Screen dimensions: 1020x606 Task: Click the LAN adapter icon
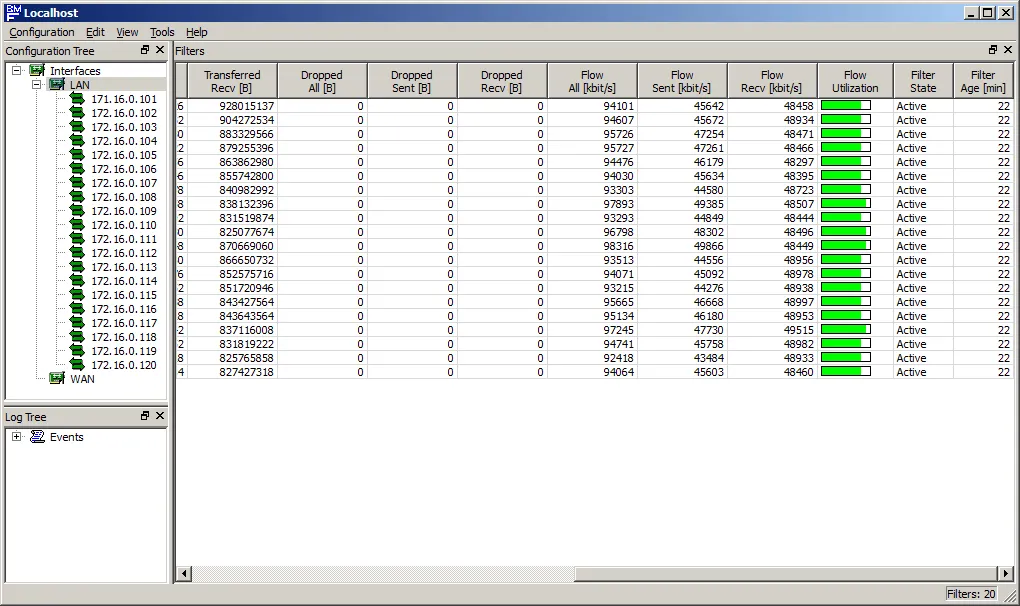pos(57,84)
